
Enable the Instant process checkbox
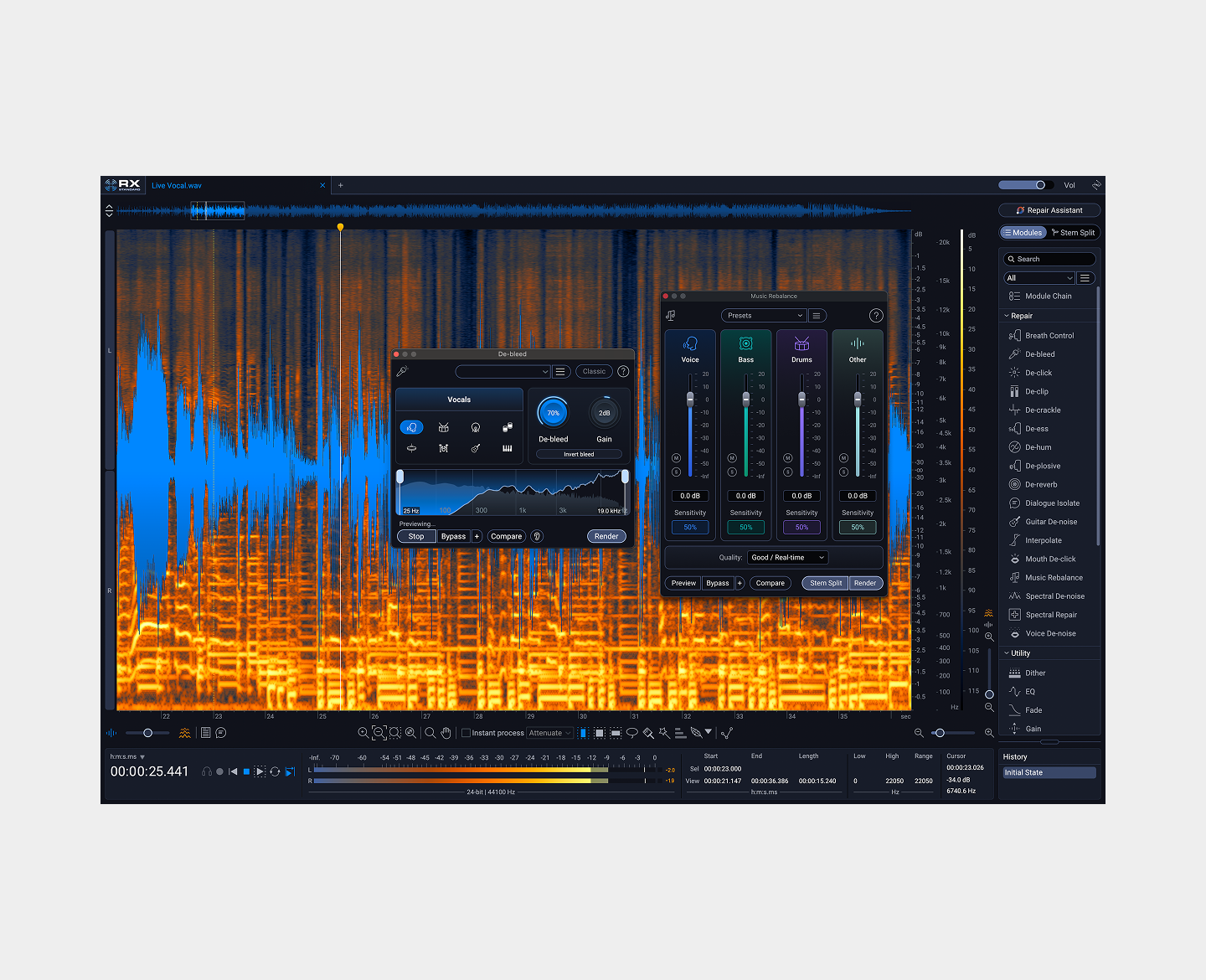(466, 733)
